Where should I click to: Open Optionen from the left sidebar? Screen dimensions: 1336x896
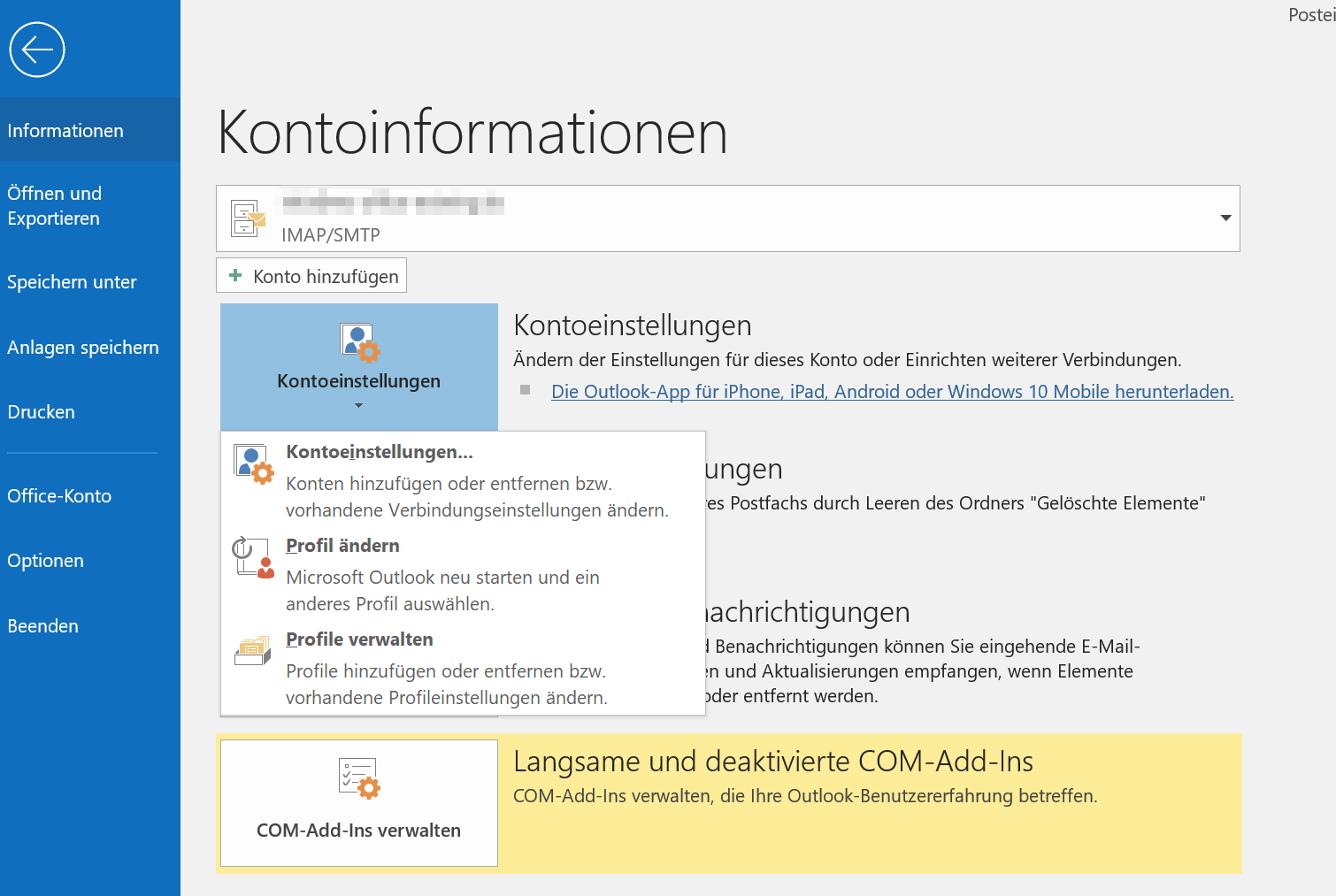(46, 561)
